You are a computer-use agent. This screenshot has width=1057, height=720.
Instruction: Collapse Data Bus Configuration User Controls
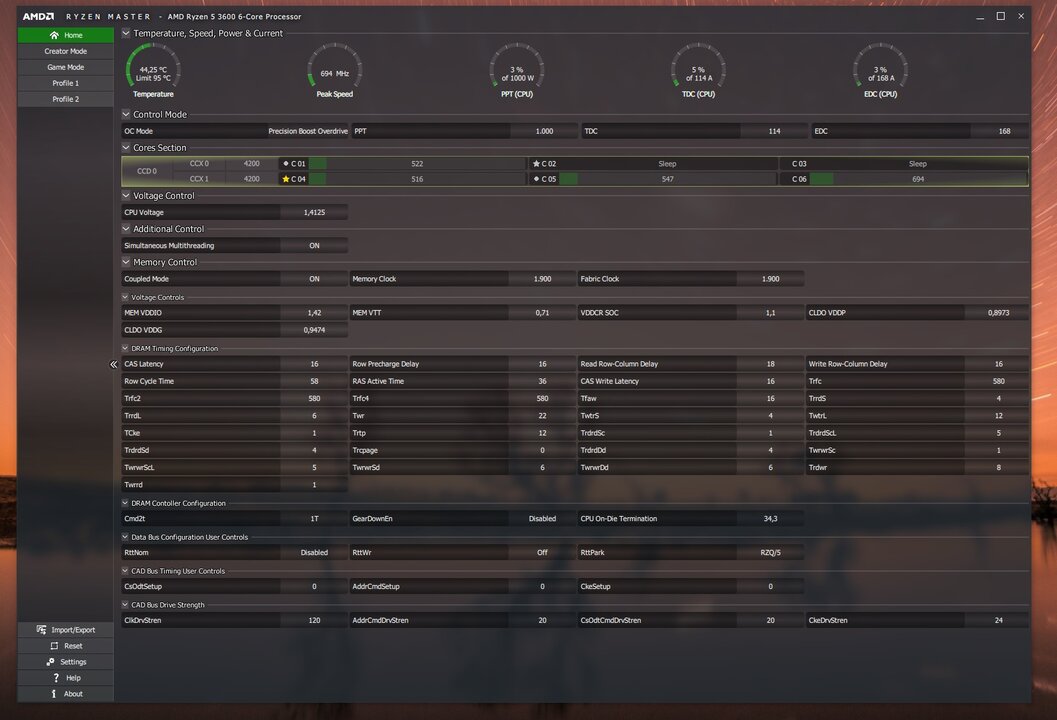125,537
